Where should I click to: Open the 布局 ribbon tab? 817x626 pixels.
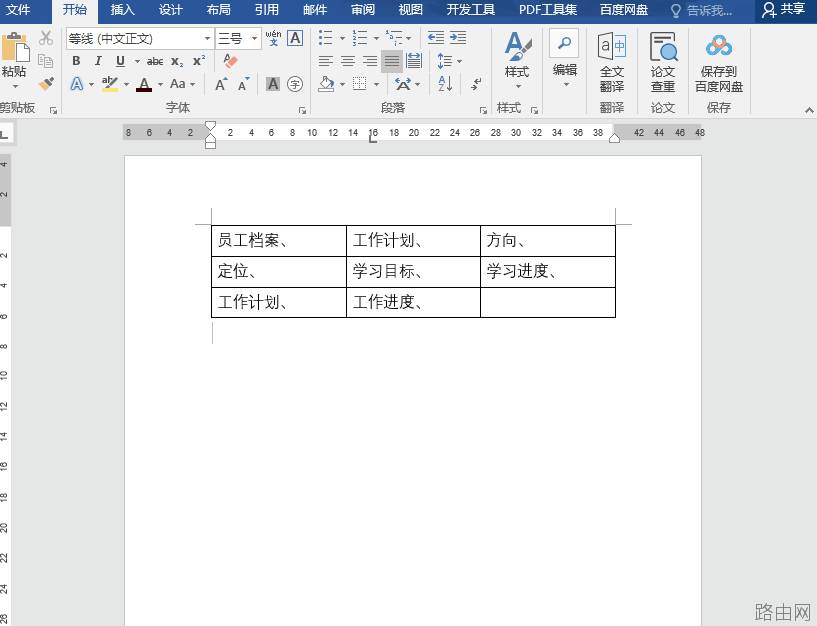click(218, 10)
